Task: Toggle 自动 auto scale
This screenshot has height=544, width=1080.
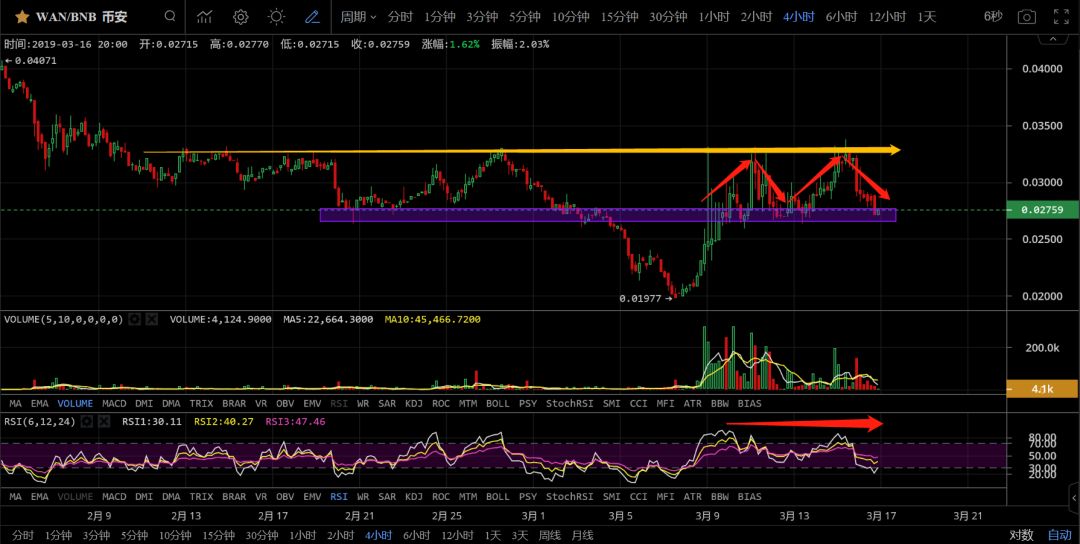Action: tap(1059, 535)
